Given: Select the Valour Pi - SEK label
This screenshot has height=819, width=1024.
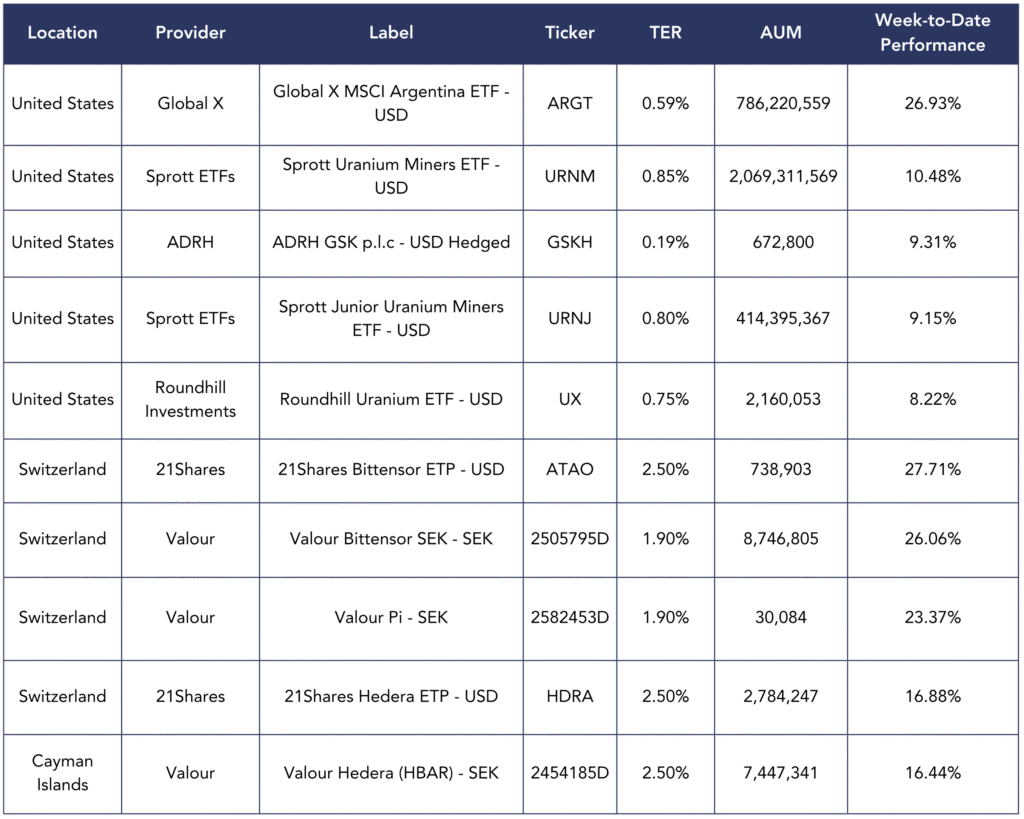Looking at the screenshot, I should point(391,617).
